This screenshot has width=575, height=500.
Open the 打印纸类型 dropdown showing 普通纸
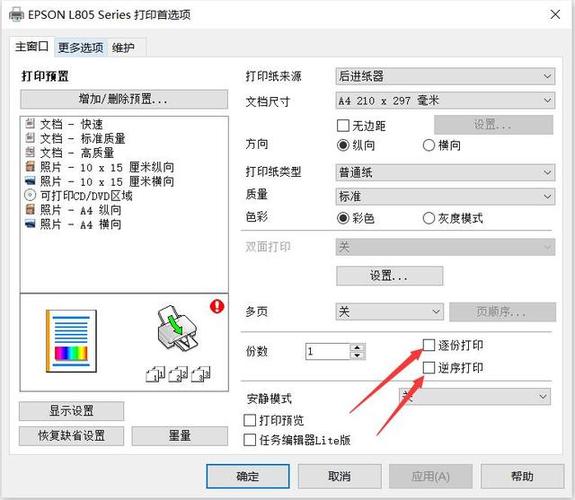coord(445,172)
